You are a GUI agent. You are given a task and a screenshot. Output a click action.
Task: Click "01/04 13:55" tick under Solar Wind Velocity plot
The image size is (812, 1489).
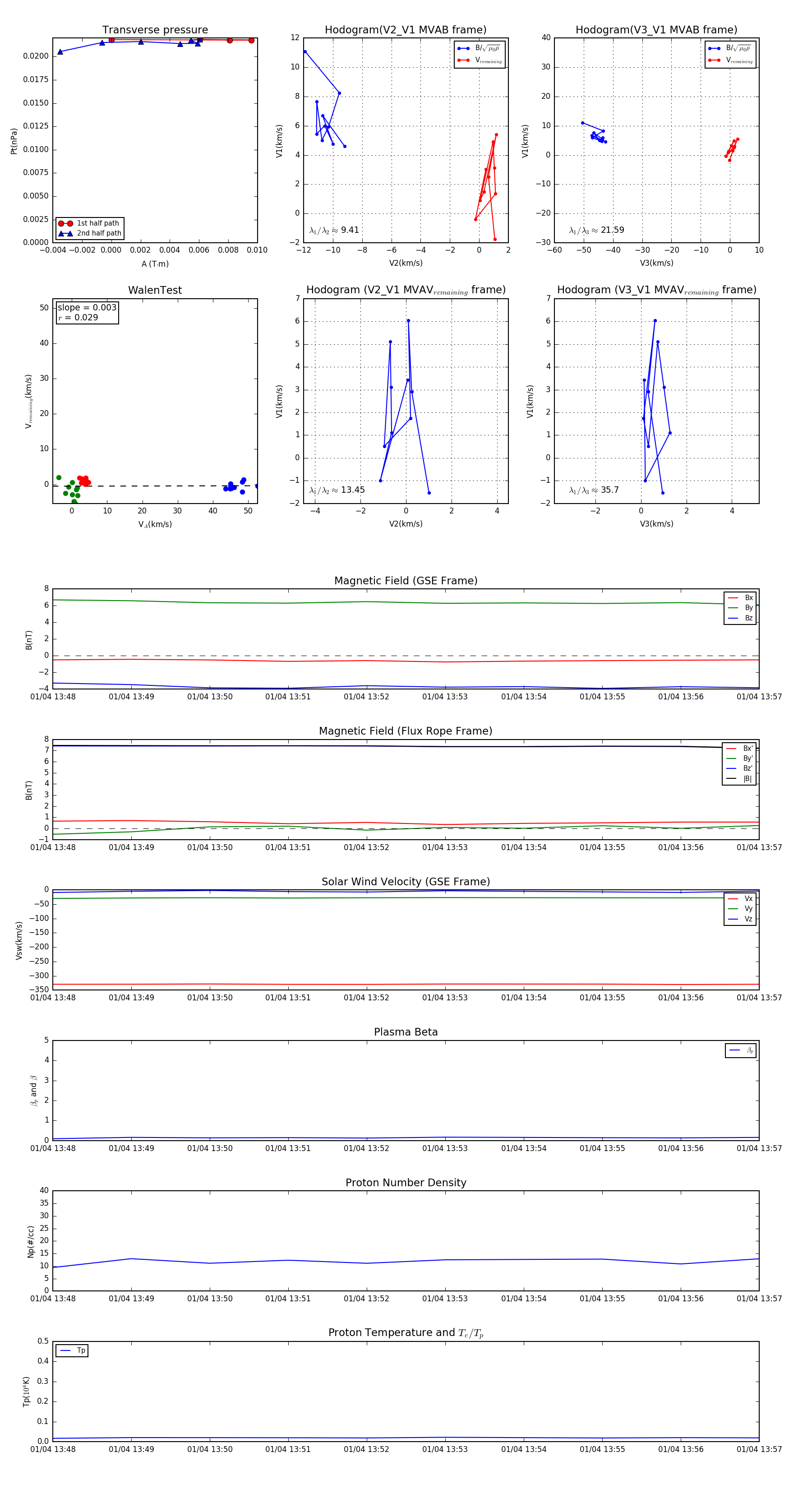pos(602,998)
